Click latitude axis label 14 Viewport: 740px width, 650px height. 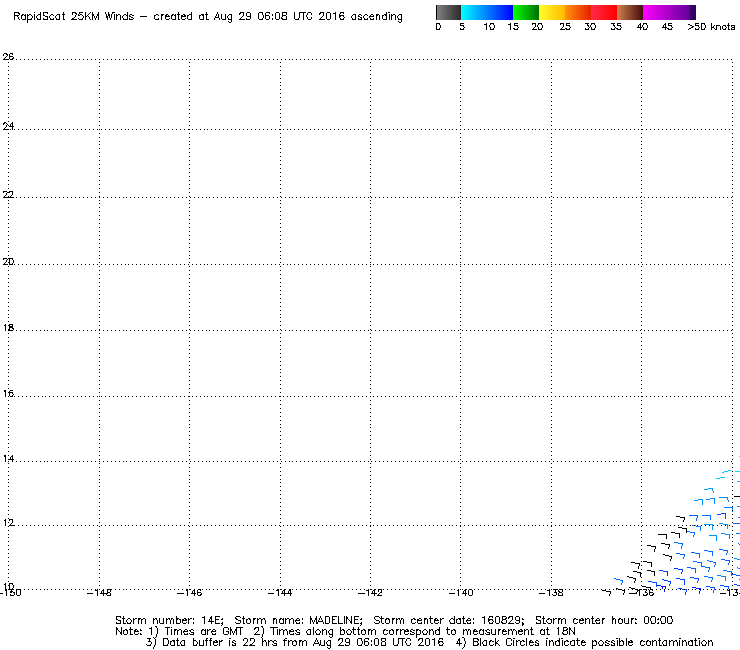pos(8,458)
